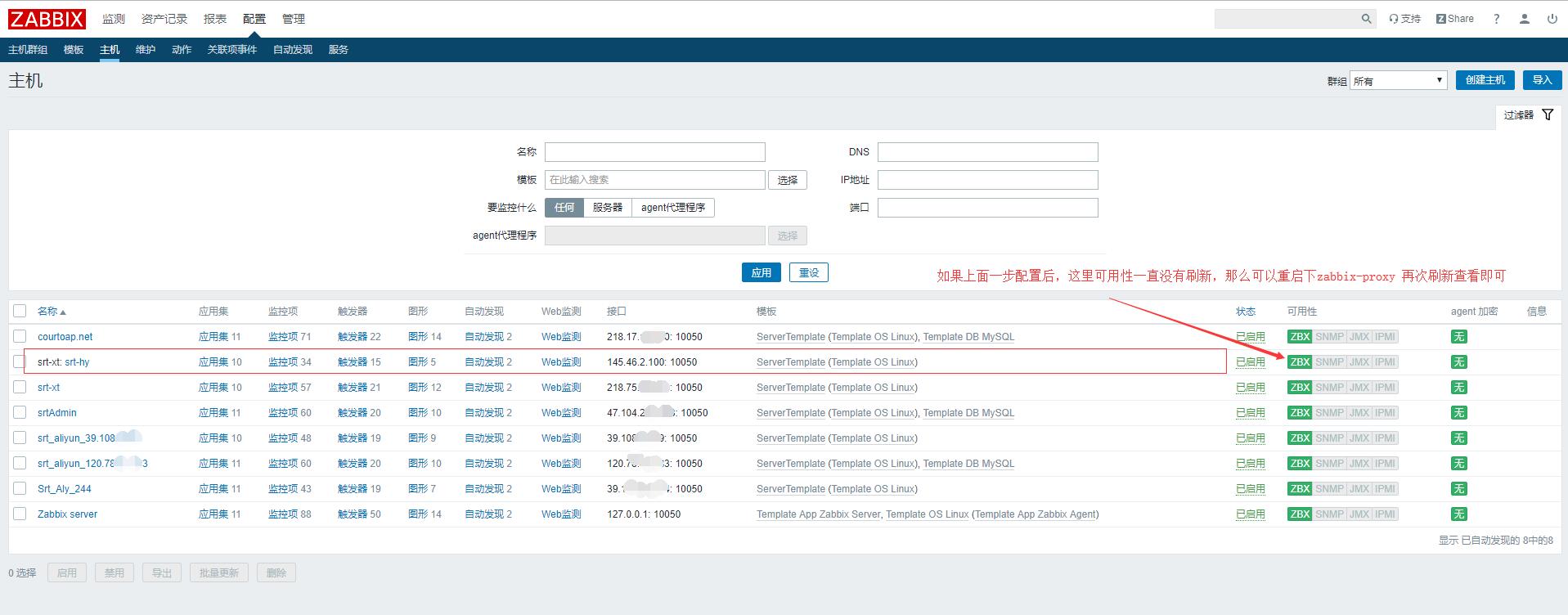
Task: Click ZBX availability badge for srt-hy
Action: click(x=1300, y=362)
